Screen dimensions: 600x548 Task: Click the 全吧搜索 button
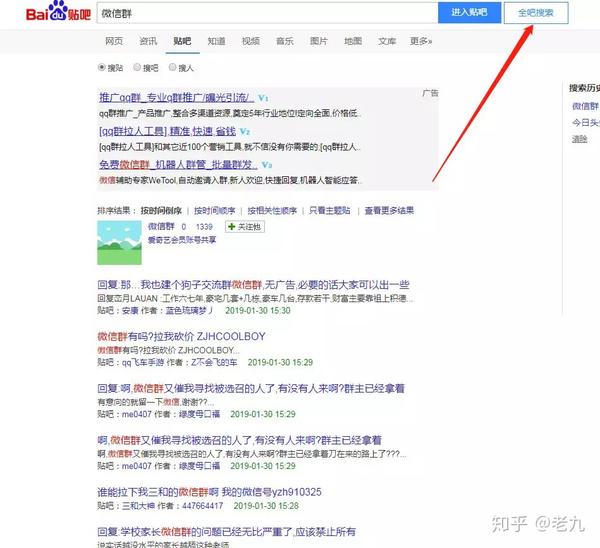(x=536, y=13)
